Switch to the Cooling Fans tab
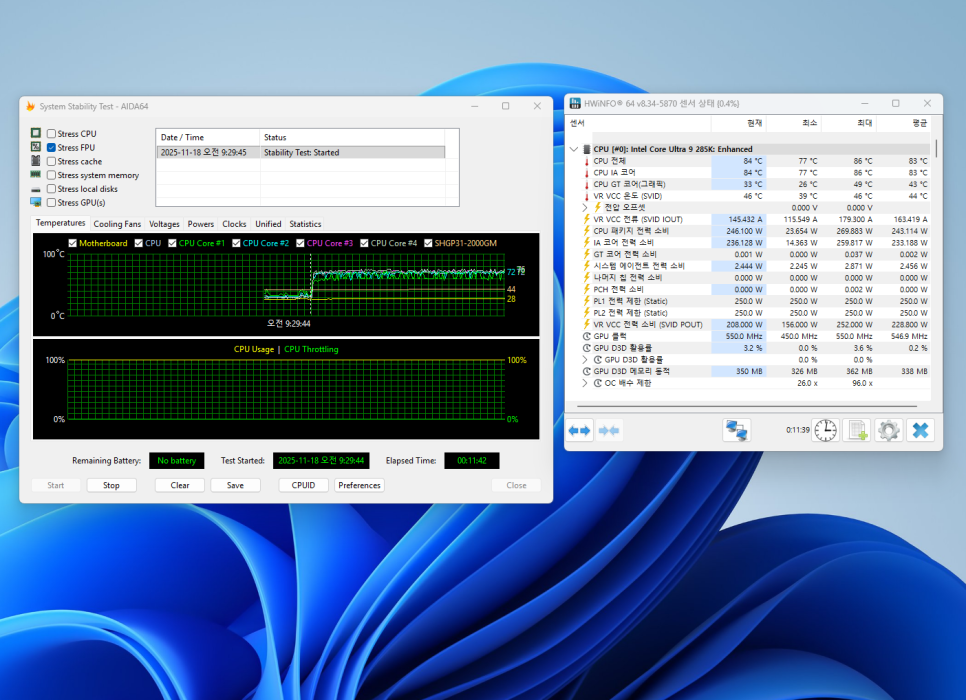The width and height of the screenshot is (966, 700). pos(117,224)
